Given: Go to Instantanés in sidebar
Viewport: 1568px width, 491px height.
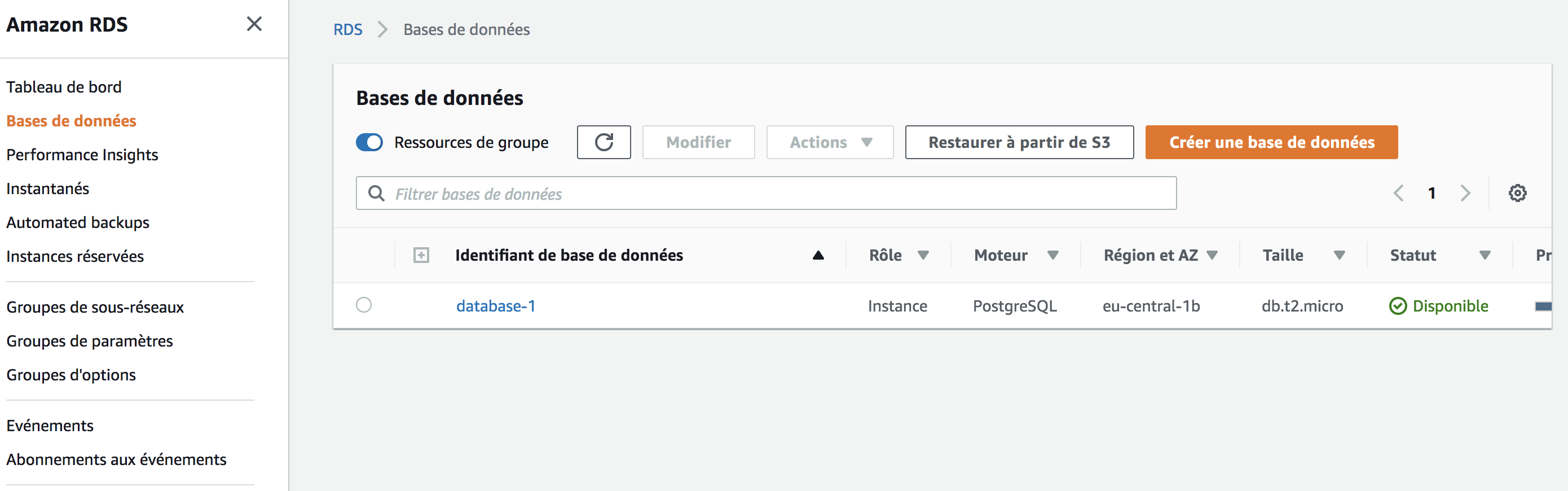Looking at the screenshot, I should click(47, 189).
